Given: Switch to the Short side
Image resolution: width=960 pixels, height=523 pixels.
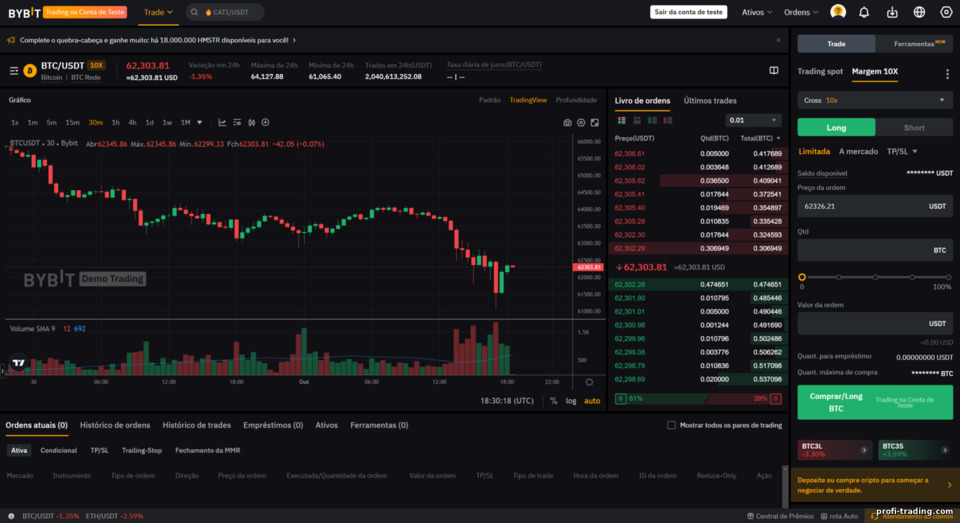Looking at the screenshot, I should [913, 127].
